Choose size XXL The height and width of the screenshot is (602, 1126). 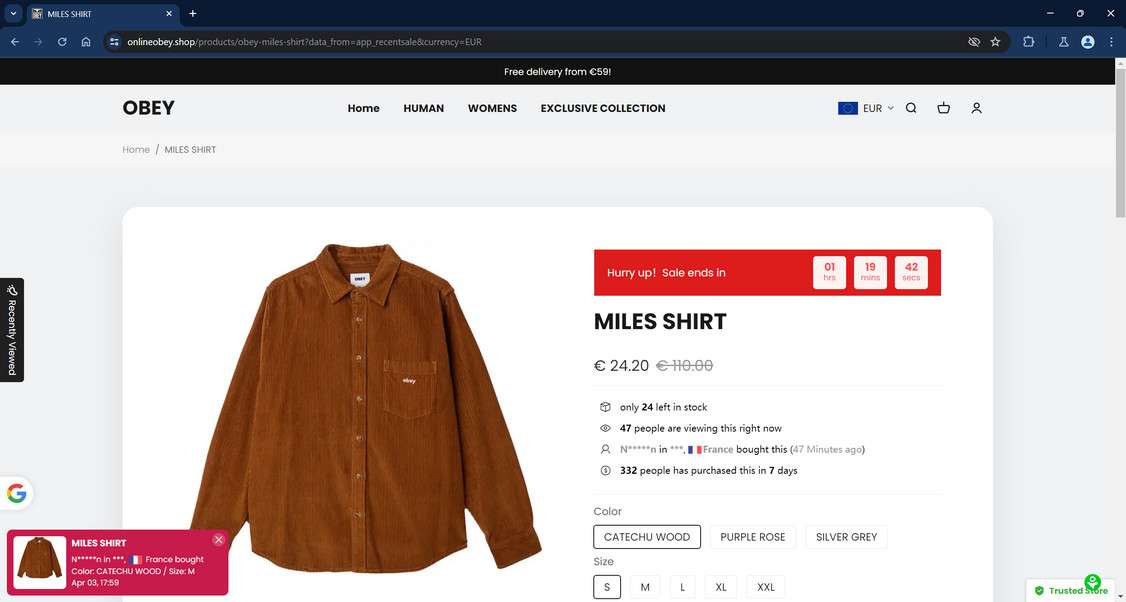pos(766,587)
